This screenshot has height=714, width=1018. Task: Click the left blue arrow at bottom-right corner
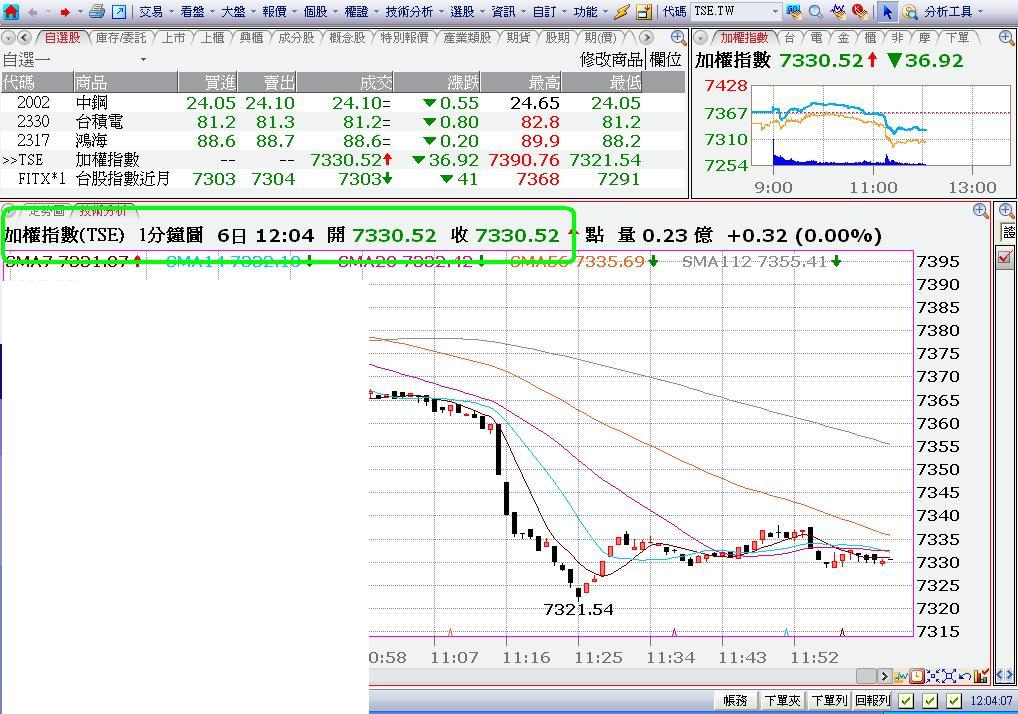coord(1000,676)
